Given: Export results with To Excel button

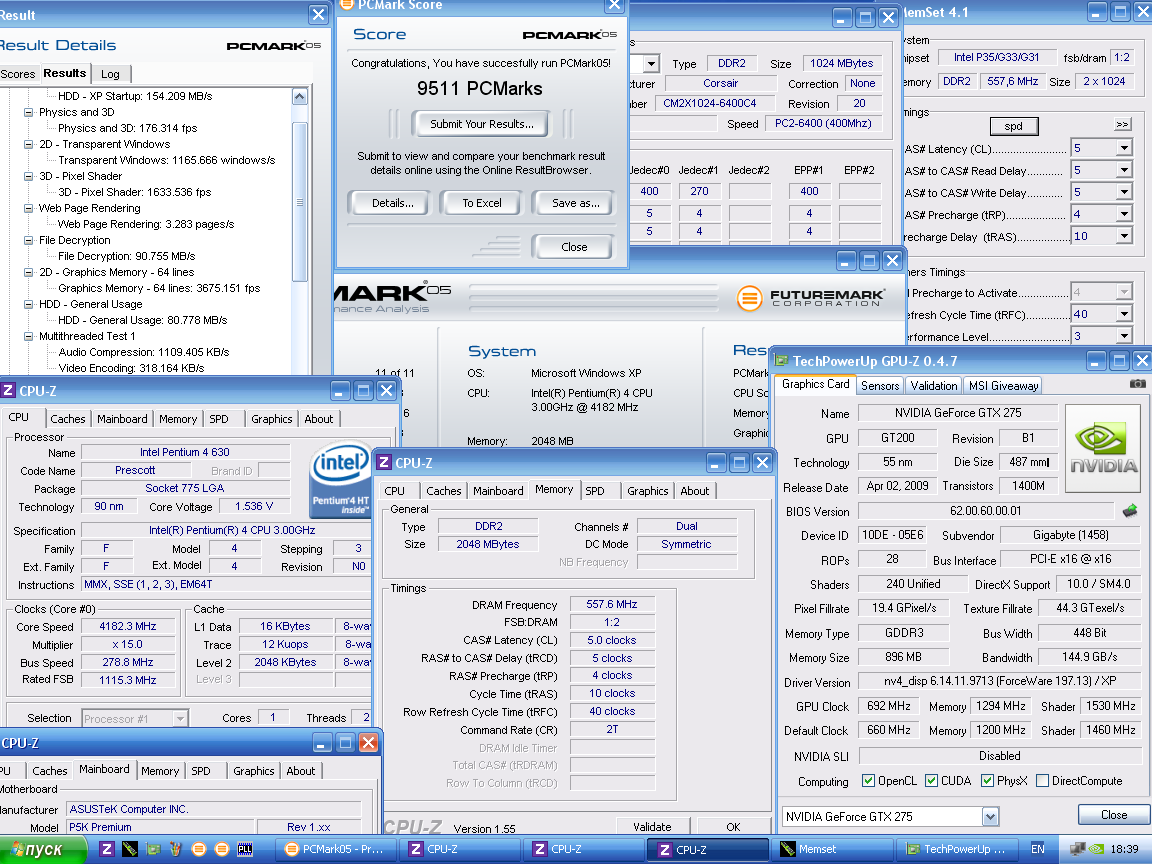Looking at the screenshot, I should (x=482, y=203).
